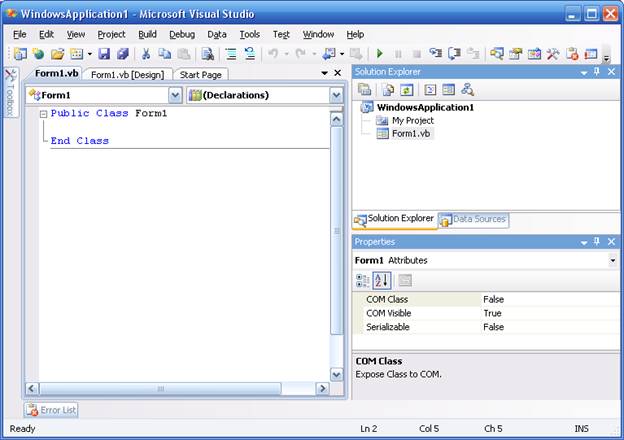The height and width of the screenshot is (440, 624).
Task: Open the Project menu
Action: tap(111, 35)
